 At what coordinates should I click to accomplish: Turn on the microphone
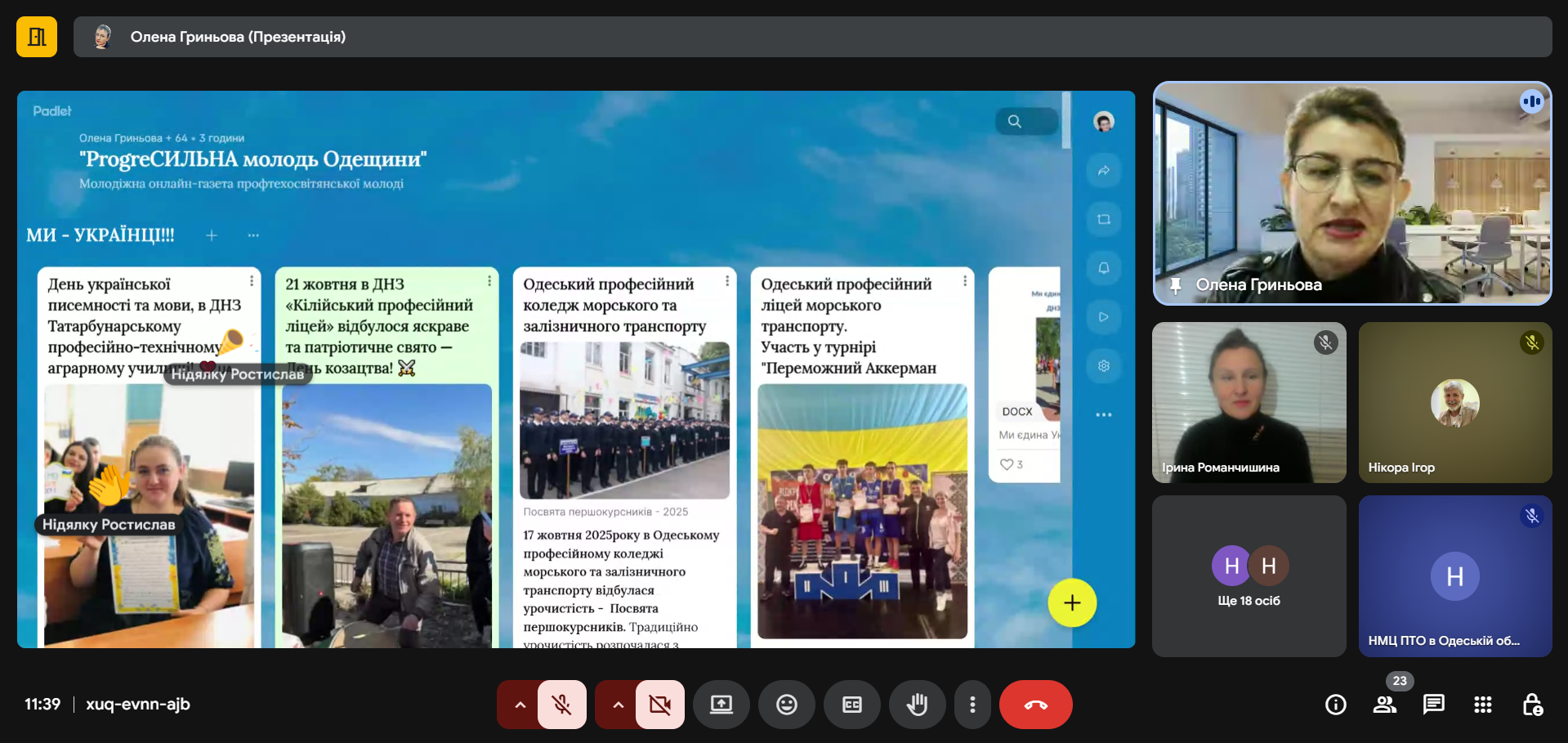point(561,704)
